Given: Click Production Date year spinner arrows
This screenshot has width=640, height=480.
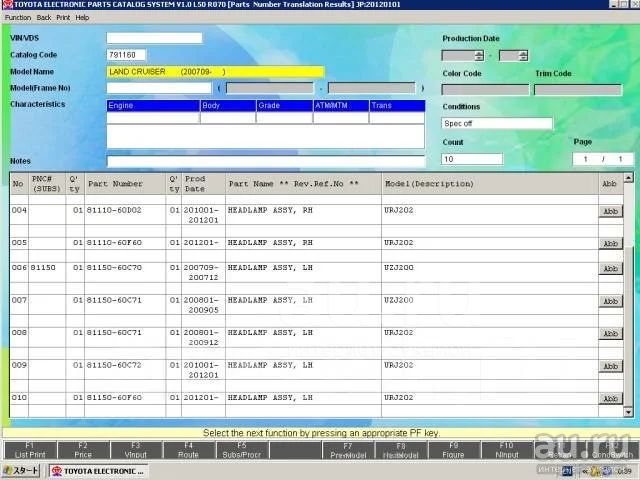Looking at the screenshot, I should pyautogui.click(x=479, y=56).
